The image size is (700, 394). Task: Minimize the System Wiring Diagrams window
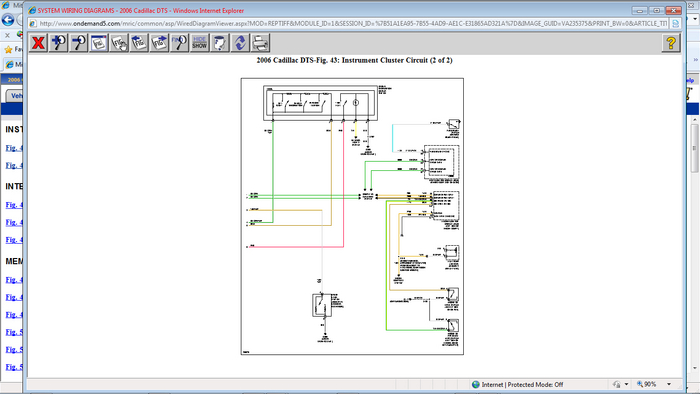[639, 10]
